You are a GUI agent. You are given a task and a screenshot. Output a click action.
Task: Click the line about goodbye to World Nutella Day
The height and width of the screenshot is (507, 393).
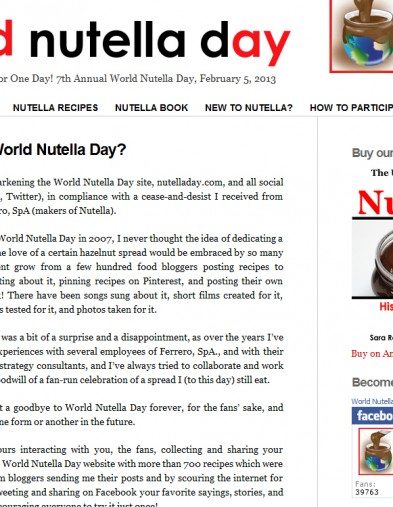coord(141,407)
